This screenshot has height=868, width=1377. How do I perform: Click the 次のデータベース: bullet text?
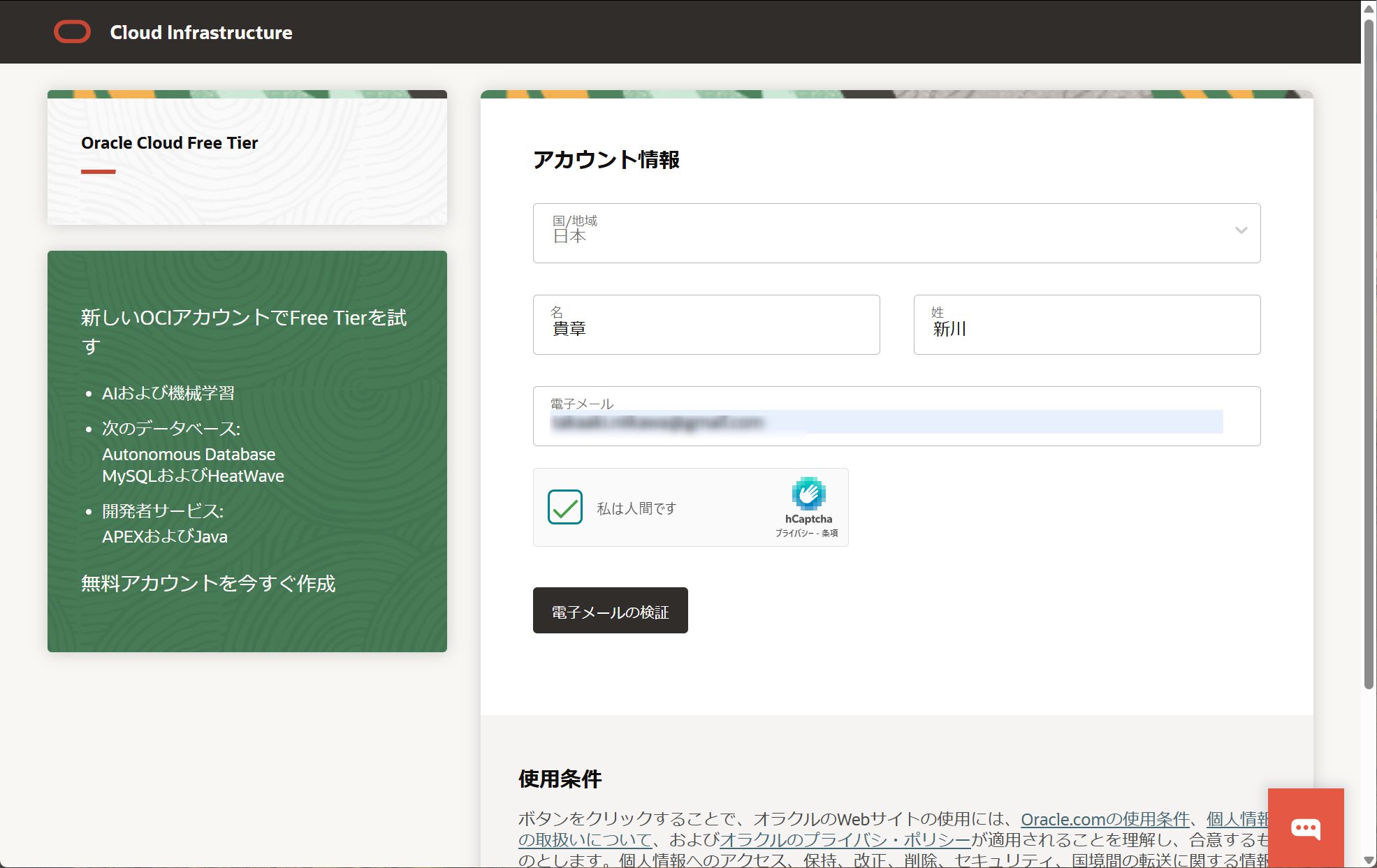click(171, 428)
